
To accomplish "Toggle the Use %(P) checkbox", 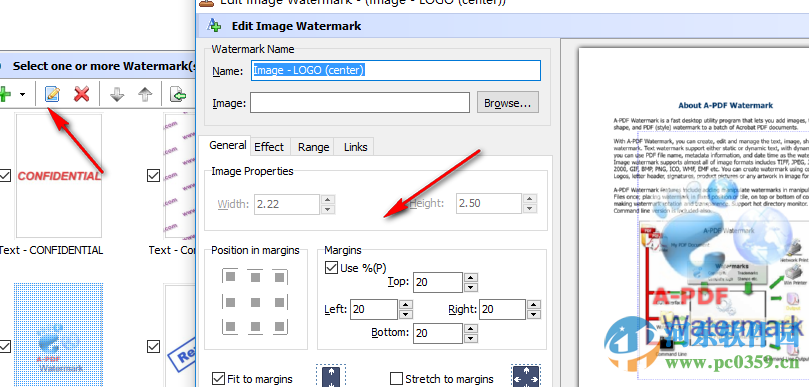I will pyautogui.click(x=331, y=268).
